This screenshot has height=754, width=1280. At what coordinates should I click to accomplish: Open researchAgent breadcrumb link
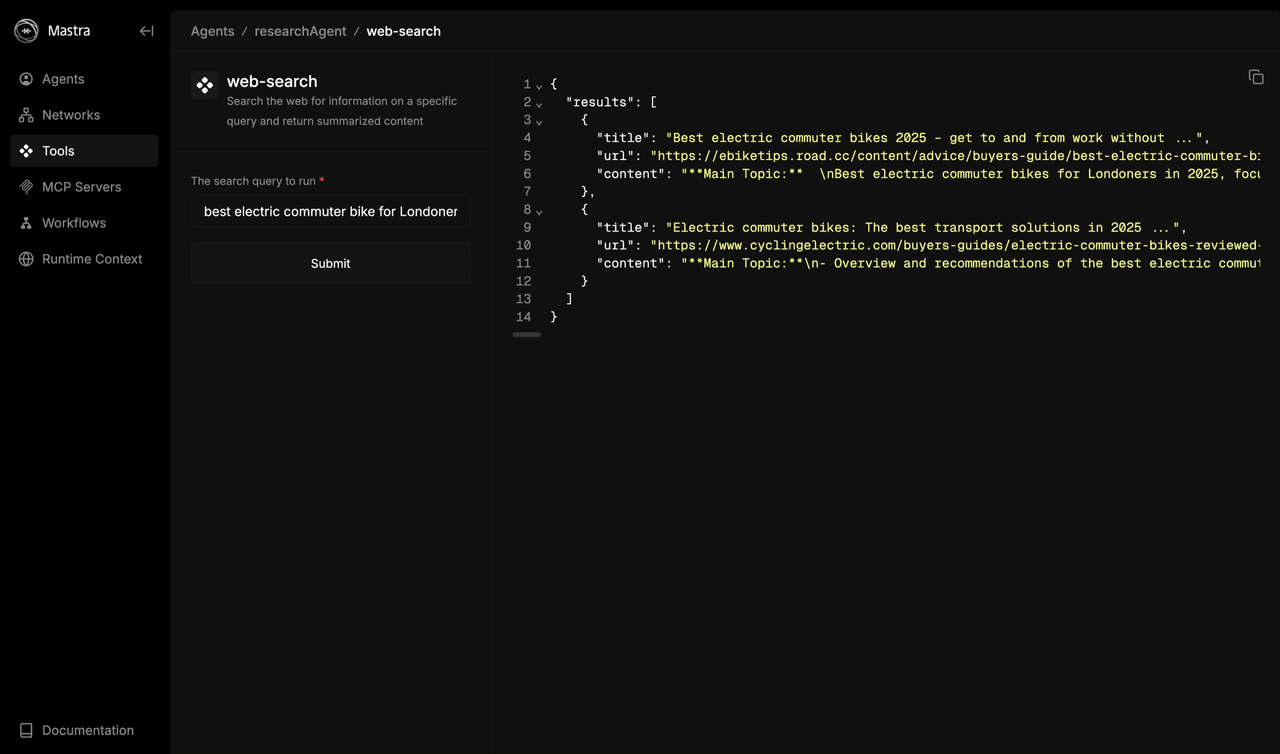click(300, 31)
